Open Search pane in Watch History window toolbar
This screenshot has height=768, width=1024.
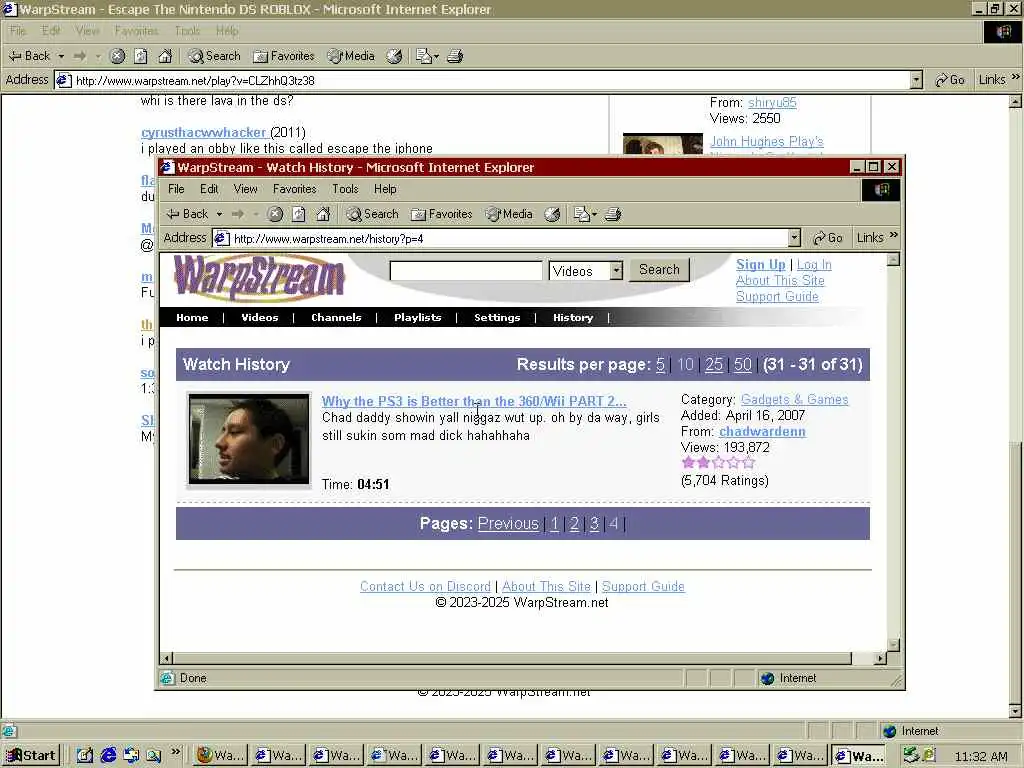coord(372,214)
